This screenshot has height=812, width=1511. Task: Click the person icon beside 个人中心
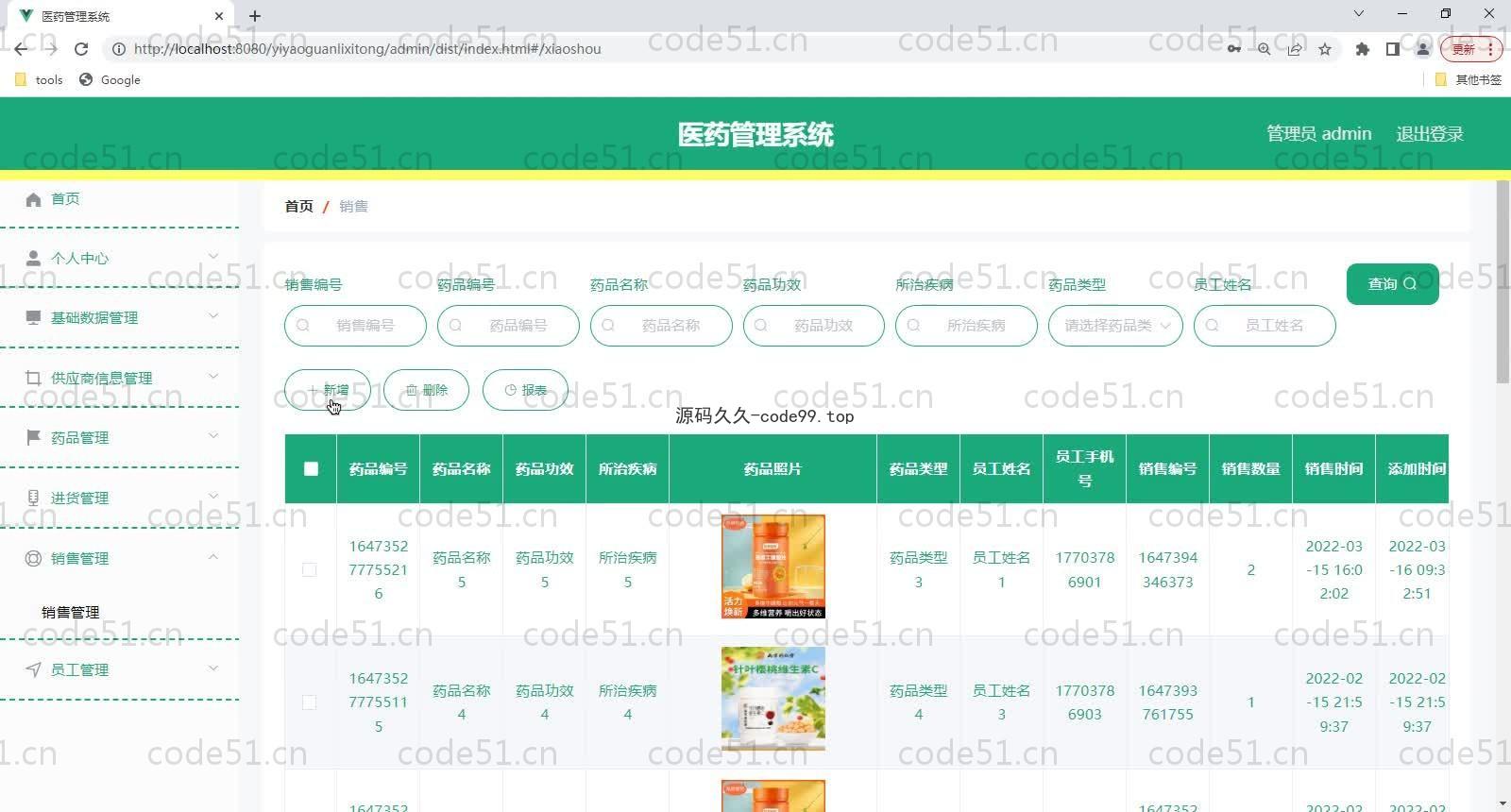[x=33, y=258]
